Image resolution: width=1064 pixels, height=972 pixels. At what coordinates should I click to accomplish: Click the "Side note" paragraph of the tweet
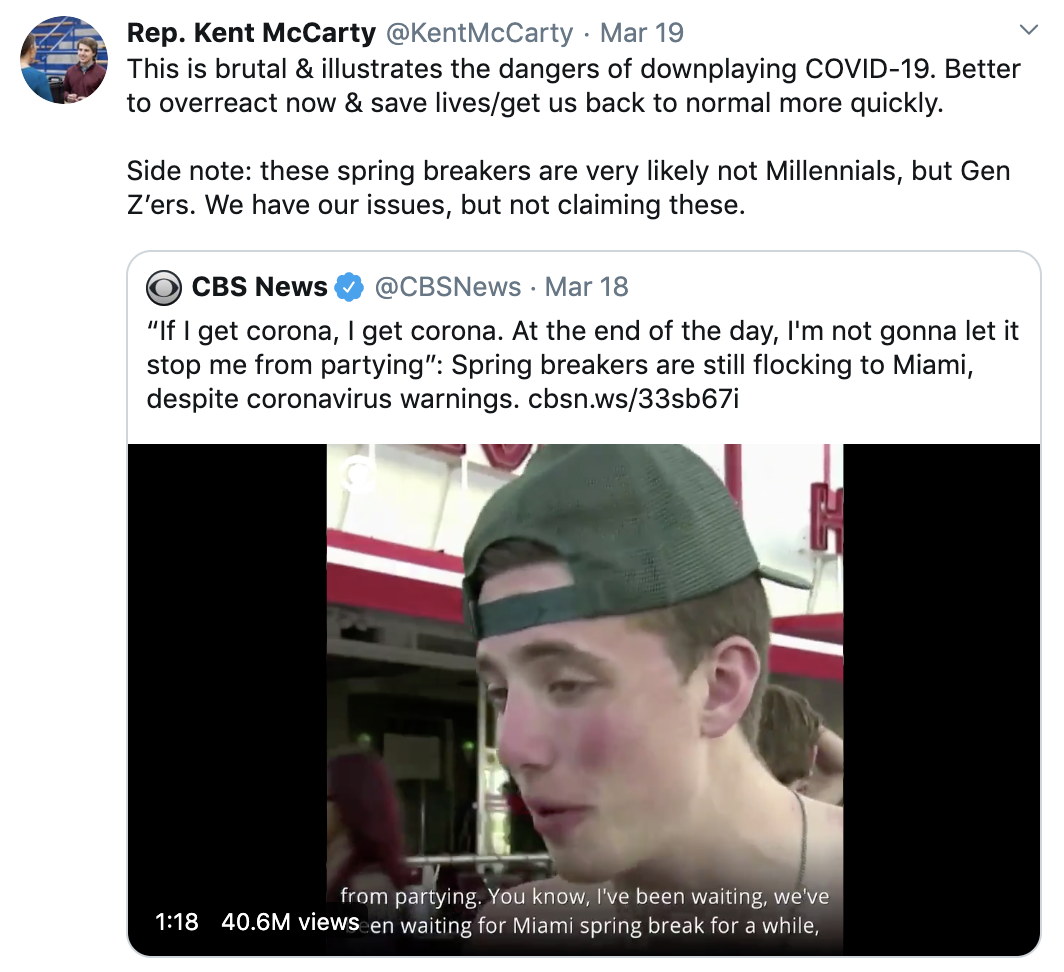coord(566,188)
